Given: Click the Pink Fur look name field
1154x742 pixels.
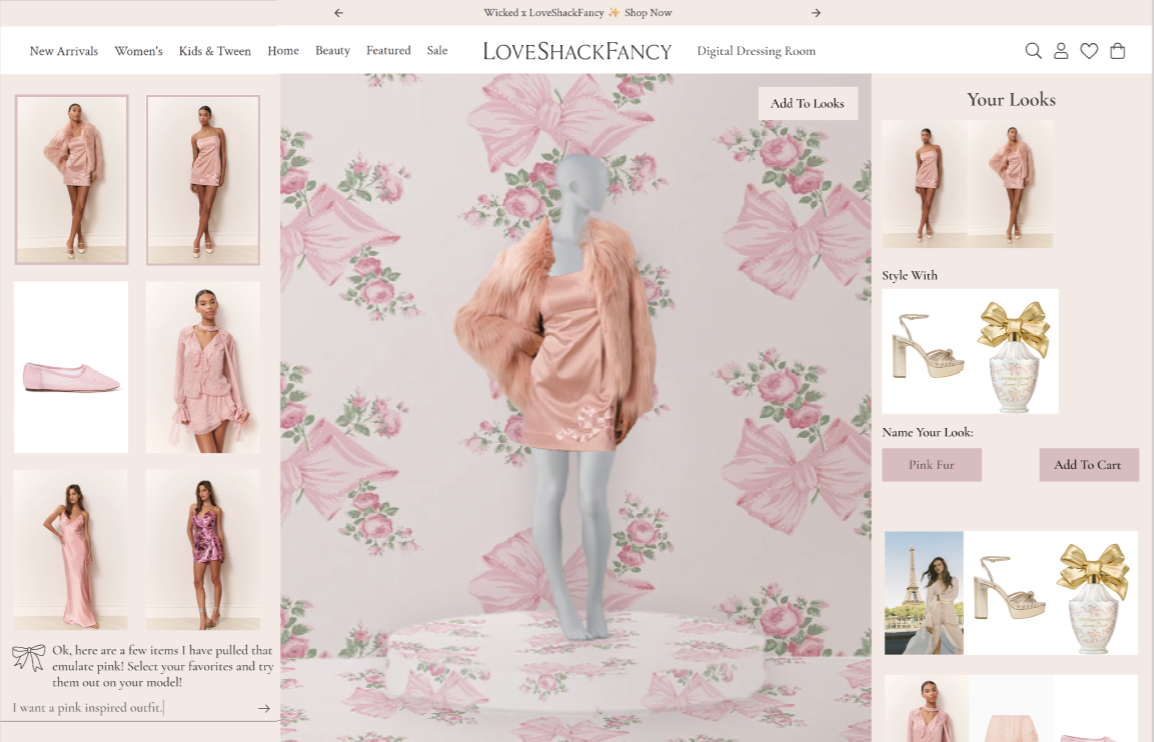Looking at the screenshot, I should pyautogui.click(x=932, y=465).
